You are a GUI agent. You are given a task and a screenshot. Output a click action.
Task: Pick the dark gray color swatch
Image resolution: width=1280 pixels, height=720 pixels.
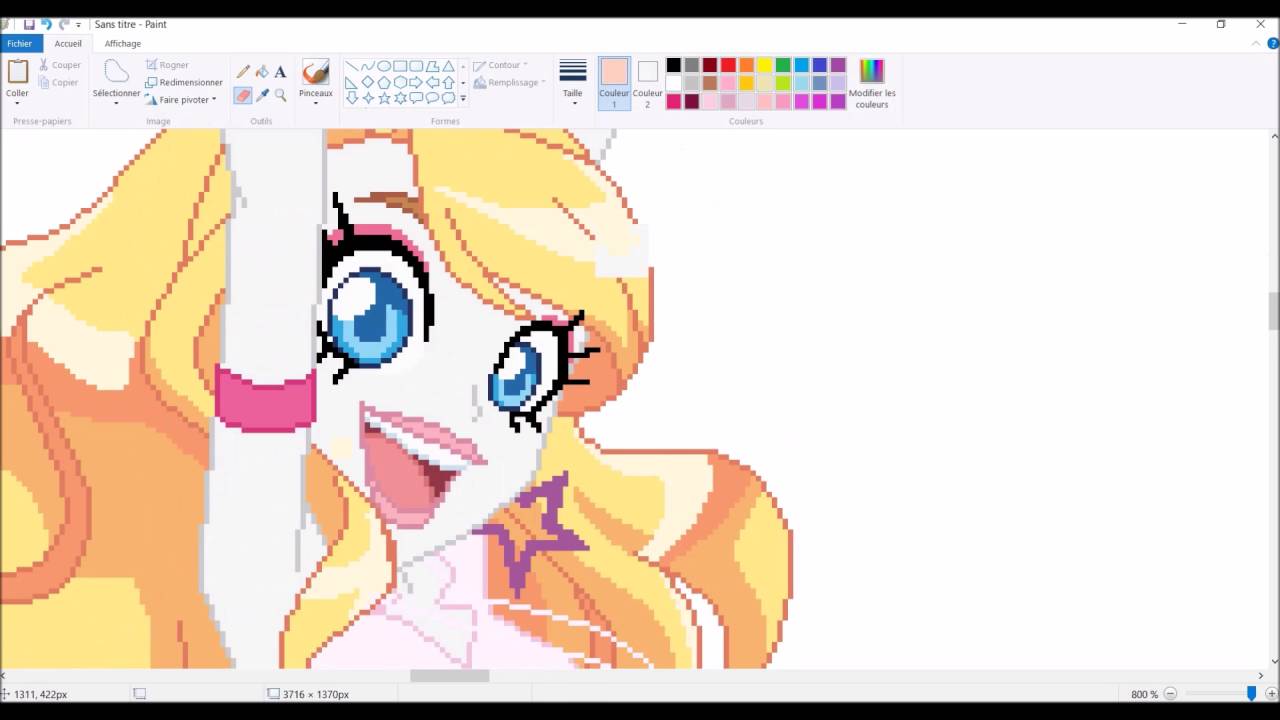[691, 65]
